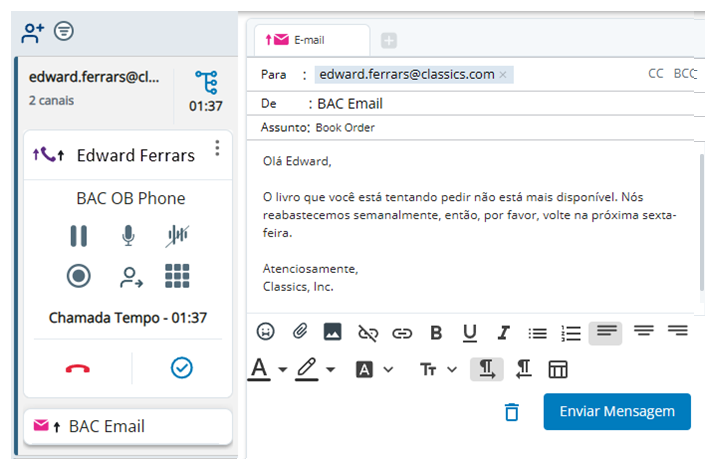Set right-to-left text direction
This screenshot has width=705, height=470.
(524, 369)
